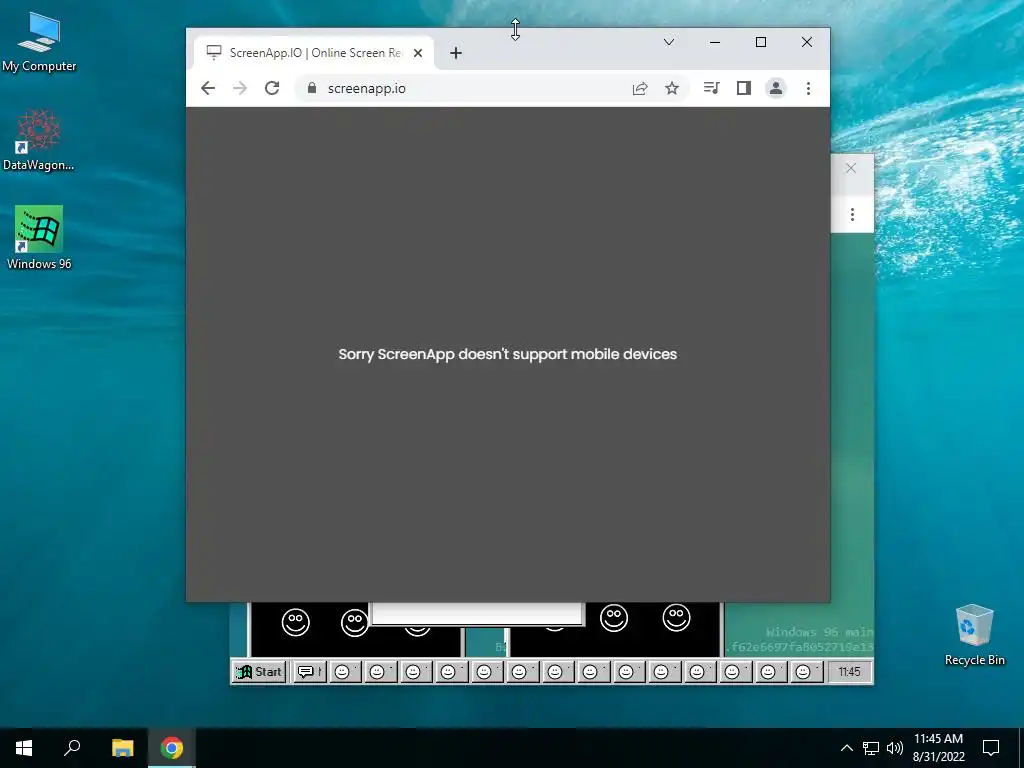Screen dimensions: 1024x768
Task: Click the forward navigation arrow in Chrome
Action: pyautogui.click(x=240, y=88)
